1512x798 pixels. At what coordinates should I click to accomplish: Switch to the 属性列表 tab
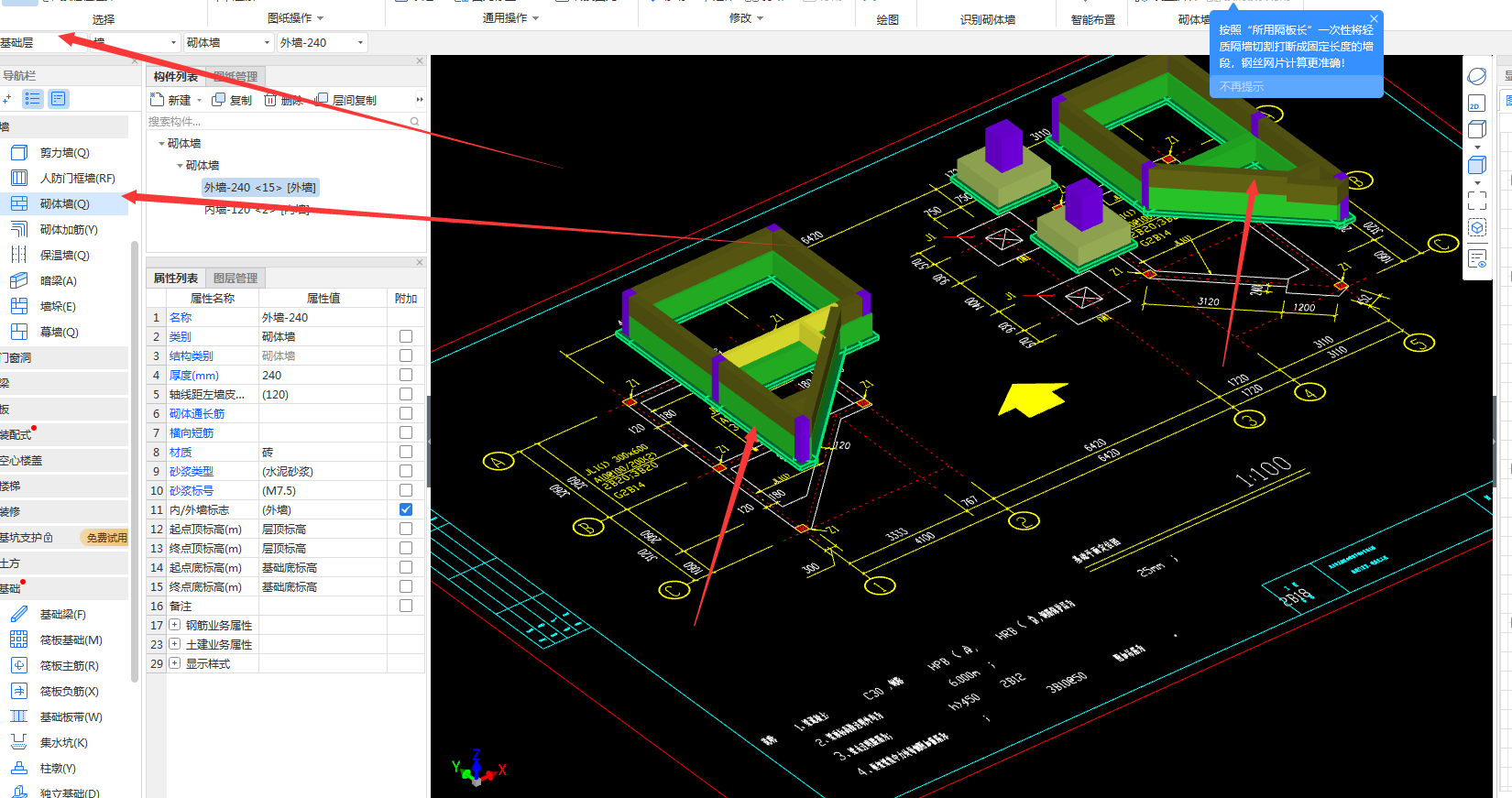coord(176,279)
